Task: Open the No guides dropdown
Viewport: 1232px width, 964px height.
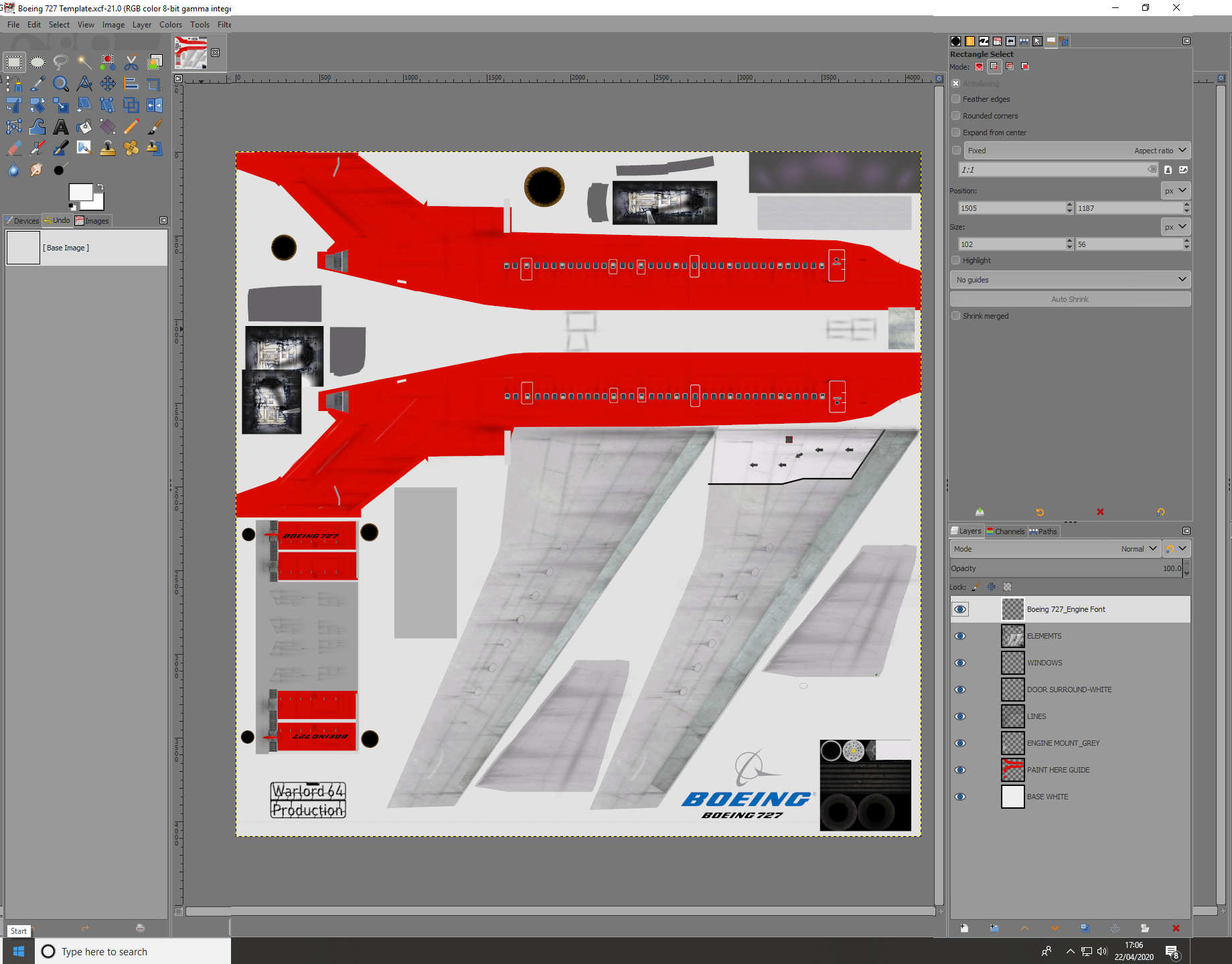Action: [x=1069, y=279]
